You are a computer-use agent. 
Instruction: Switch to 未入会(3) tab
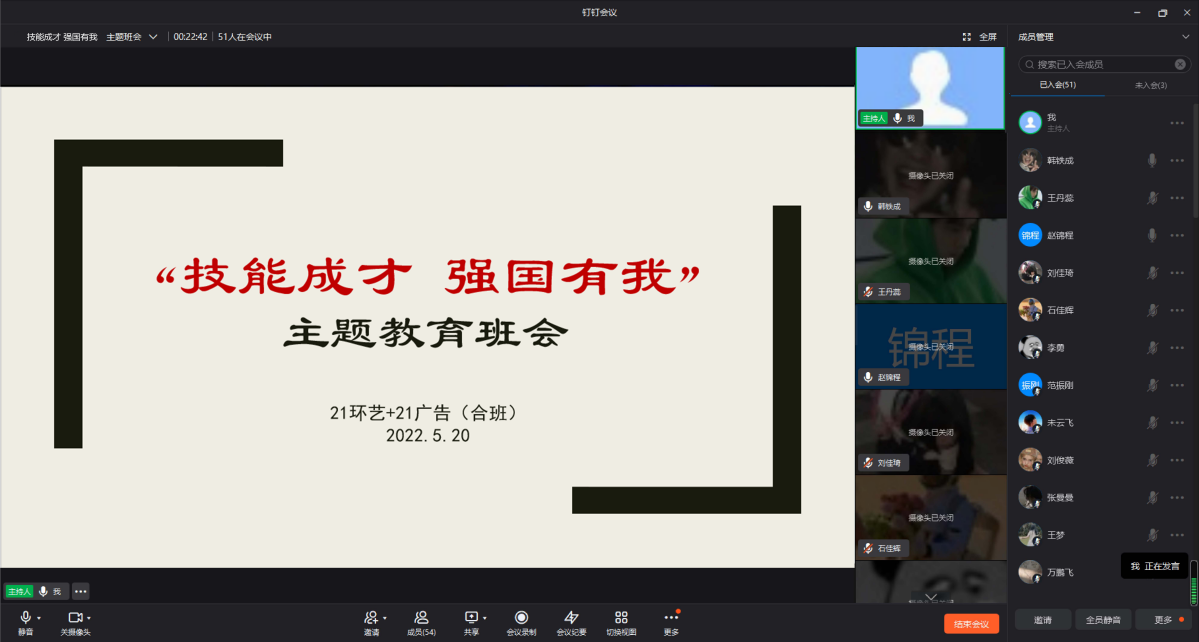pyautogui.click(x=1151, y=85)
